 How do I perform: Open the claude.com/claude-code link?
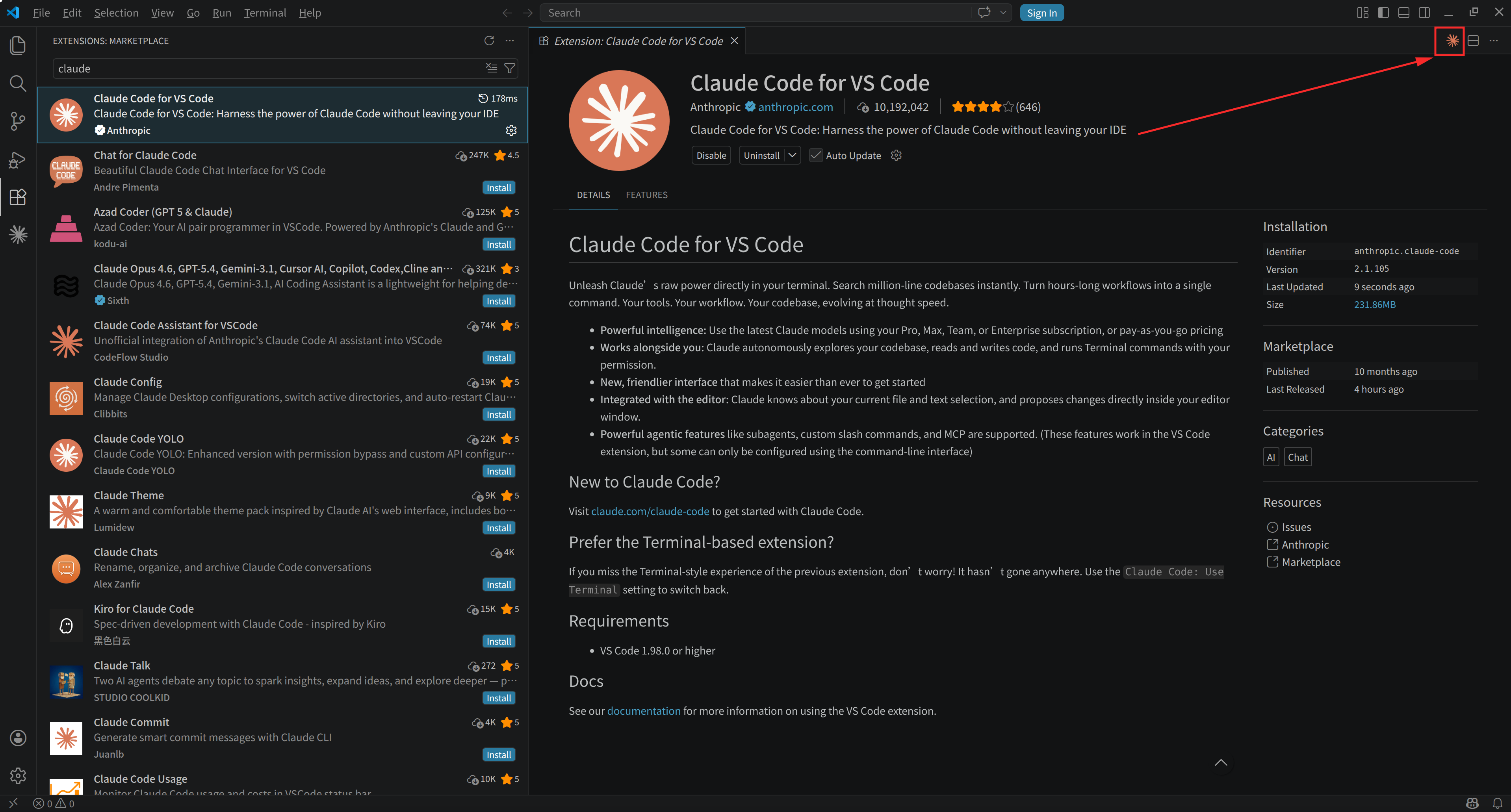(650, 511)
